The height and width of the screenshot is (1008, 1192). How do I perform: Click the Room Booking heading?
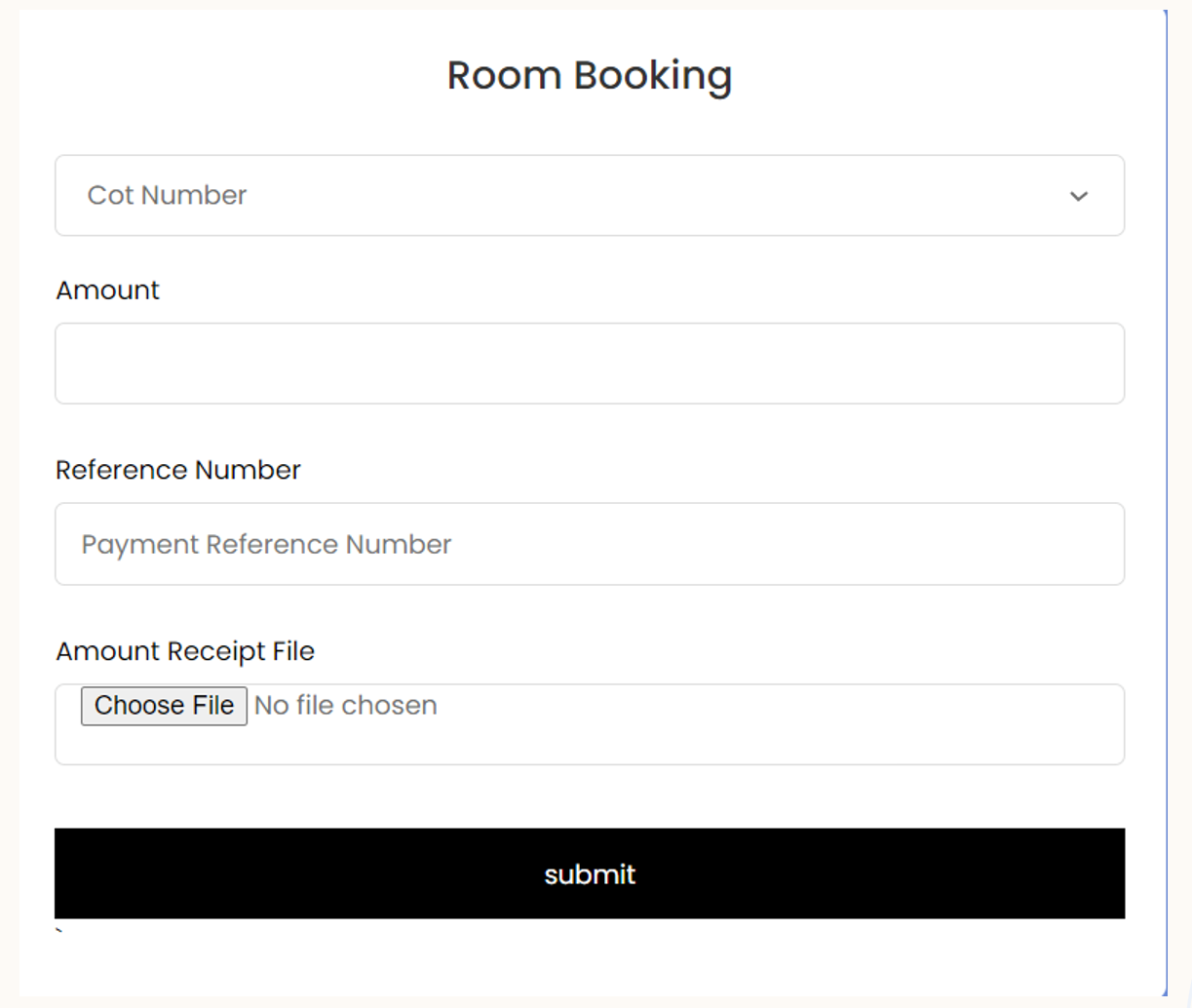point(589,74)
